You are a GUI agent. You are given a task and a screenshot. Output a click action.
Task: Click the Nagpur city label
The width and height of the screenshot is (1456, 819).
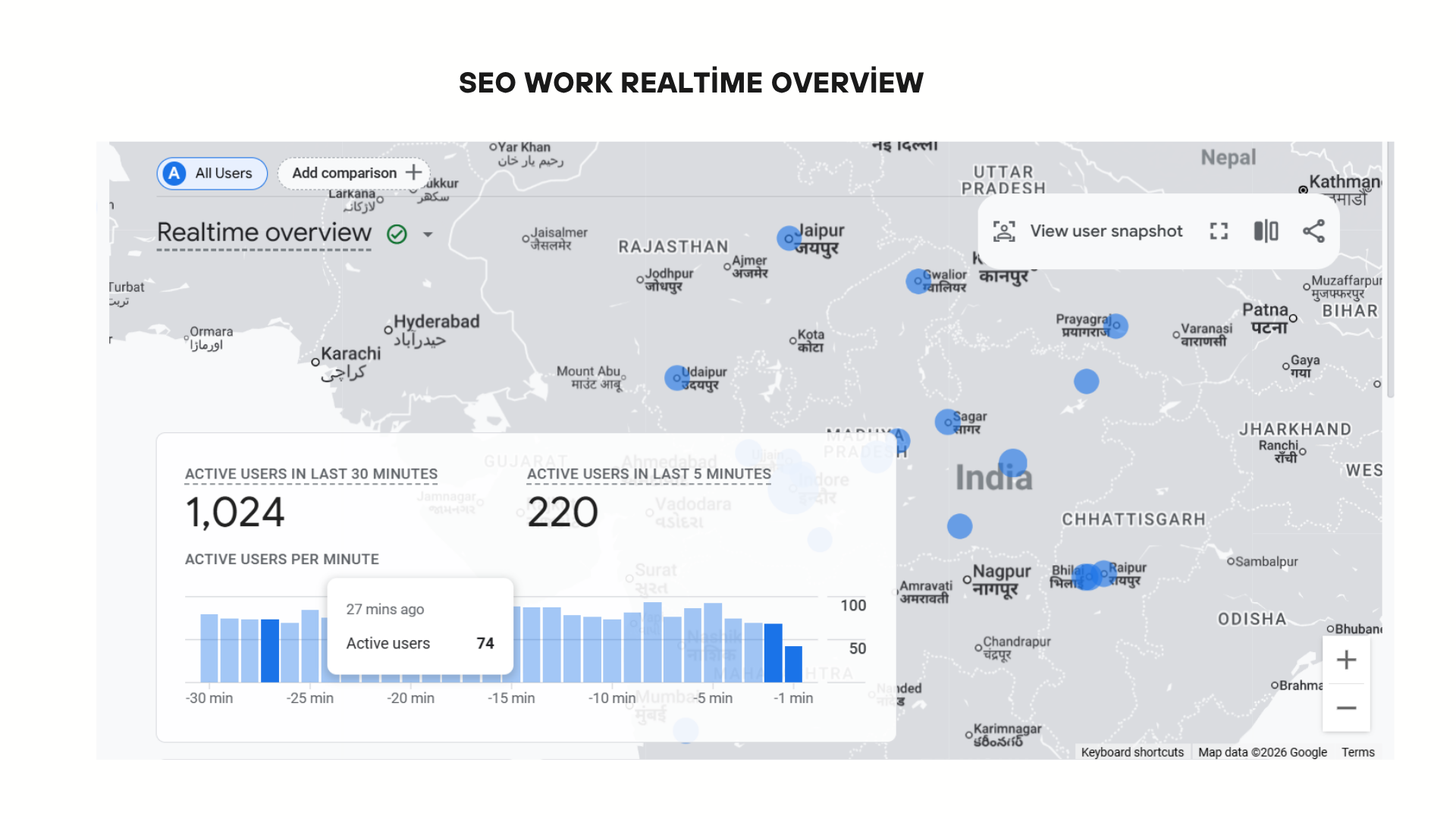click(x=1002, y=579)
